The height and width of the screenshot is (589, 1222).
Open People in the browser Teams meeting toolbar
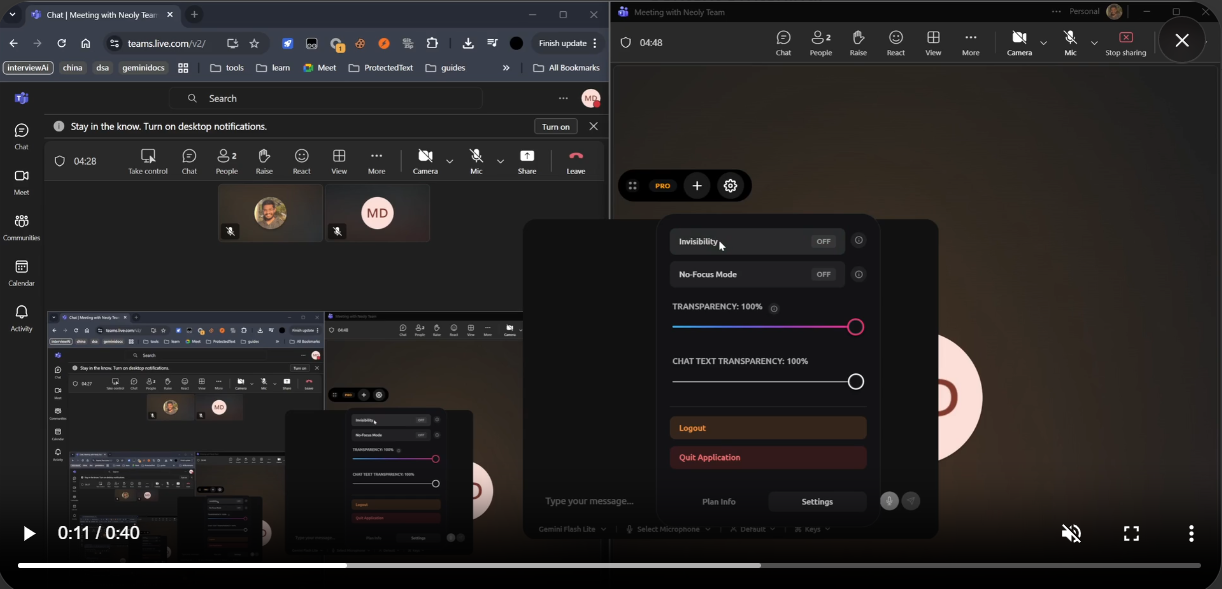[227, 161]
